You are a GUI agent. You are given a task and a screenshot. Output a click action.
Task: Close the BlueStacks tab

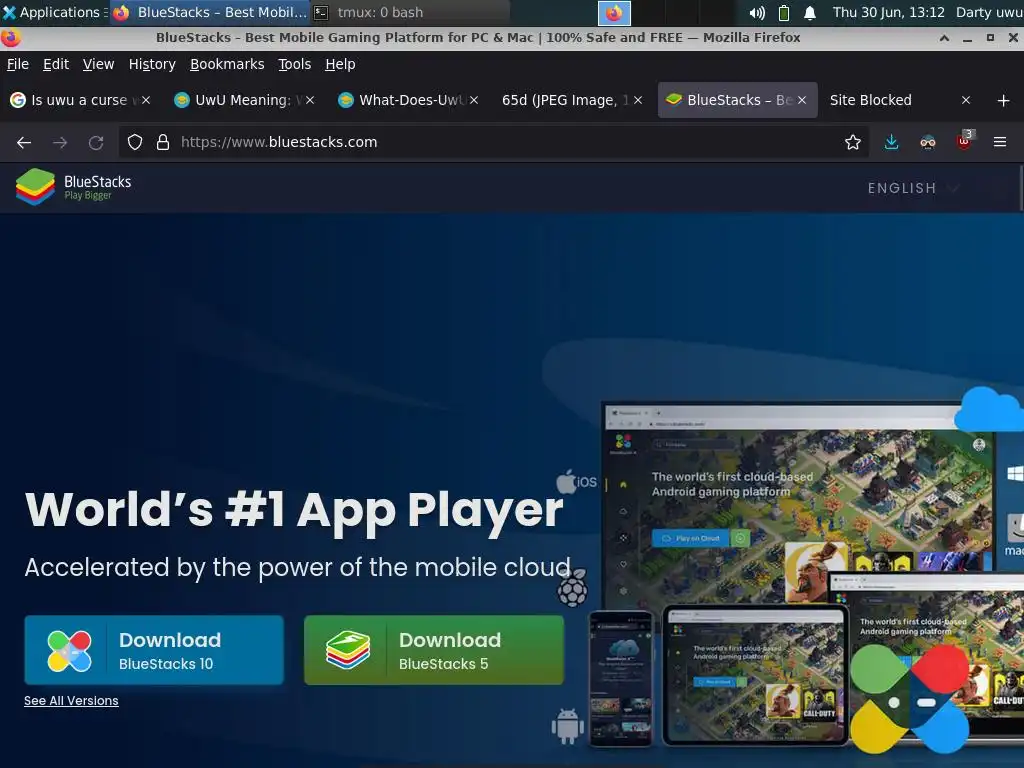pos(802,100)
